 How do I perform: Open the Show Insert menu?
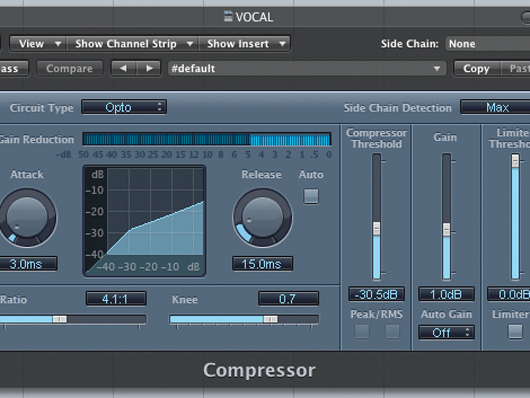[x=244, y=44]
